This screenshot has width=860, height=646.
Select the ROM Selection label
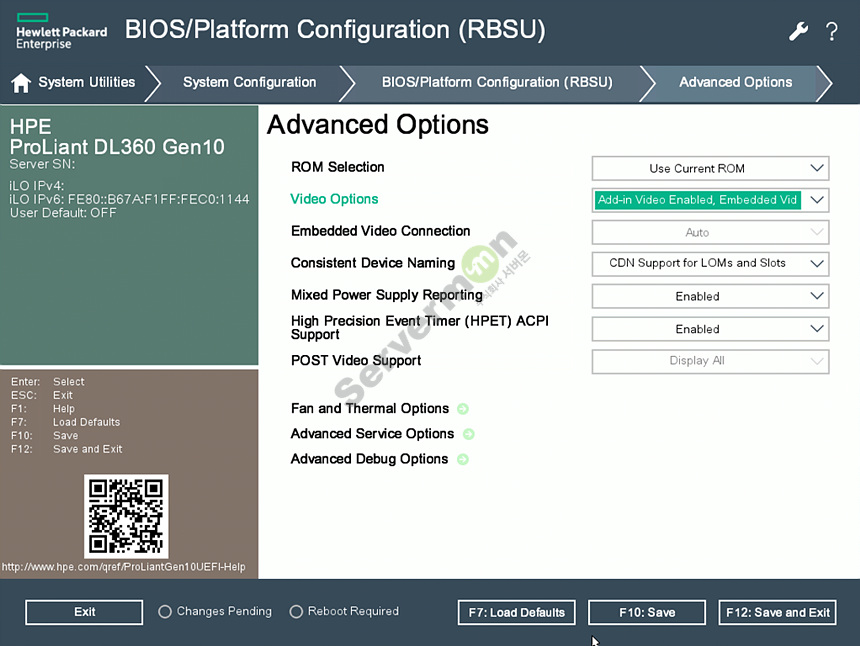click(337, 167)
